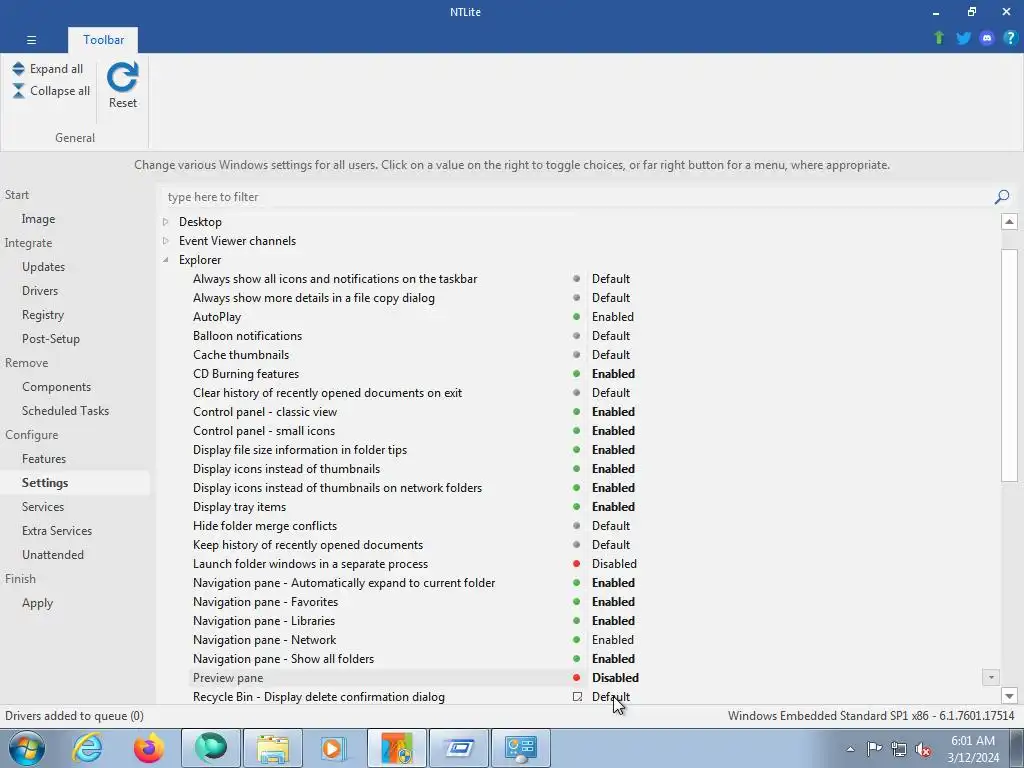The image size is (1024, 768).
Task: Open the Updates page in sidebar
Action: tap(43, 266)
